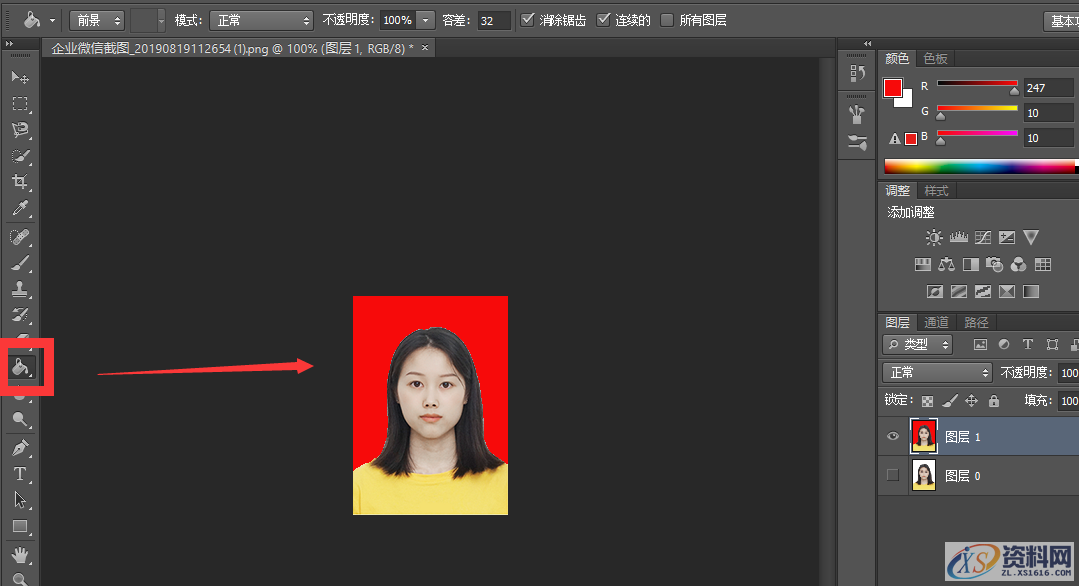
Task: Select the Hand tool
Action: coord(22,555)
